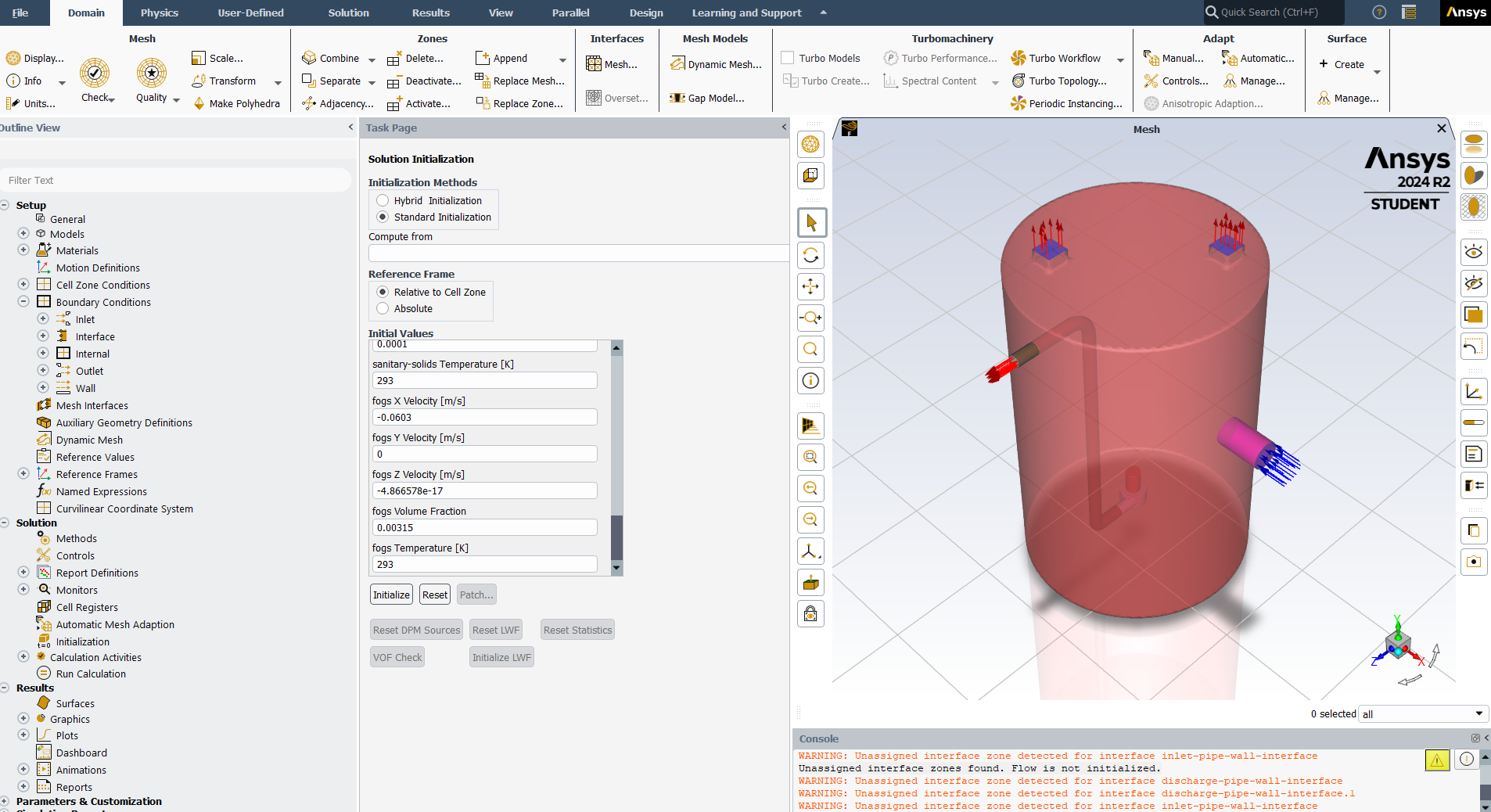This screenshot has height=812, width=1491.
Task: Launch the Turbo Workflow tool
Action: [x=1055, y=58]
